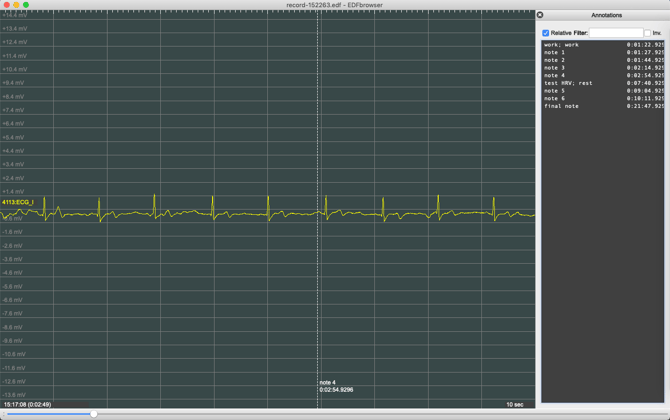This screenshot has width=670, height=420.
Task: Click the annotation Filter text field
Action: pos(615,33)
